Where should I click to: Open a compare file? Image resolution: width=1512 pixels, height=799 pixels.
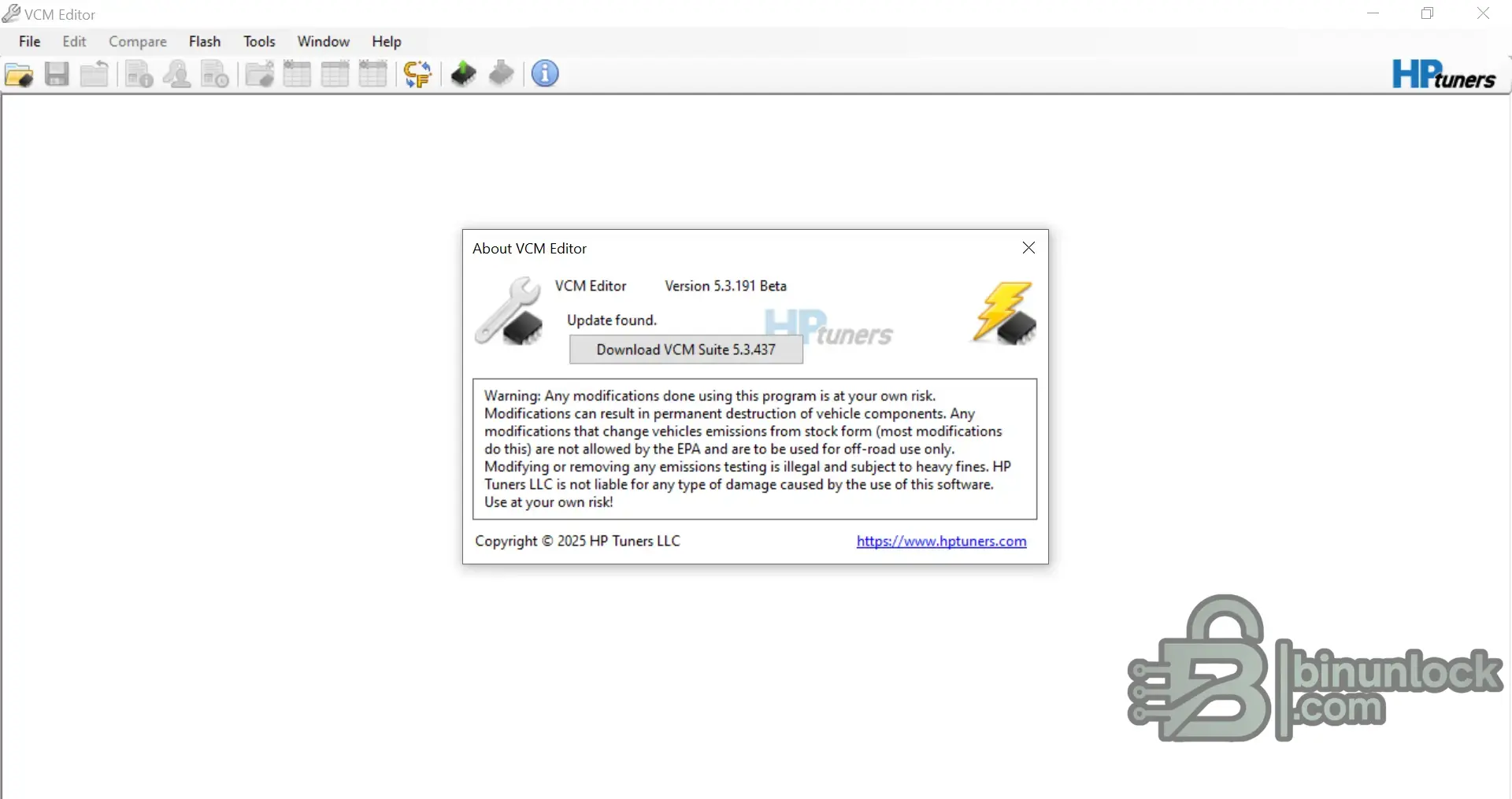[260, 74]
